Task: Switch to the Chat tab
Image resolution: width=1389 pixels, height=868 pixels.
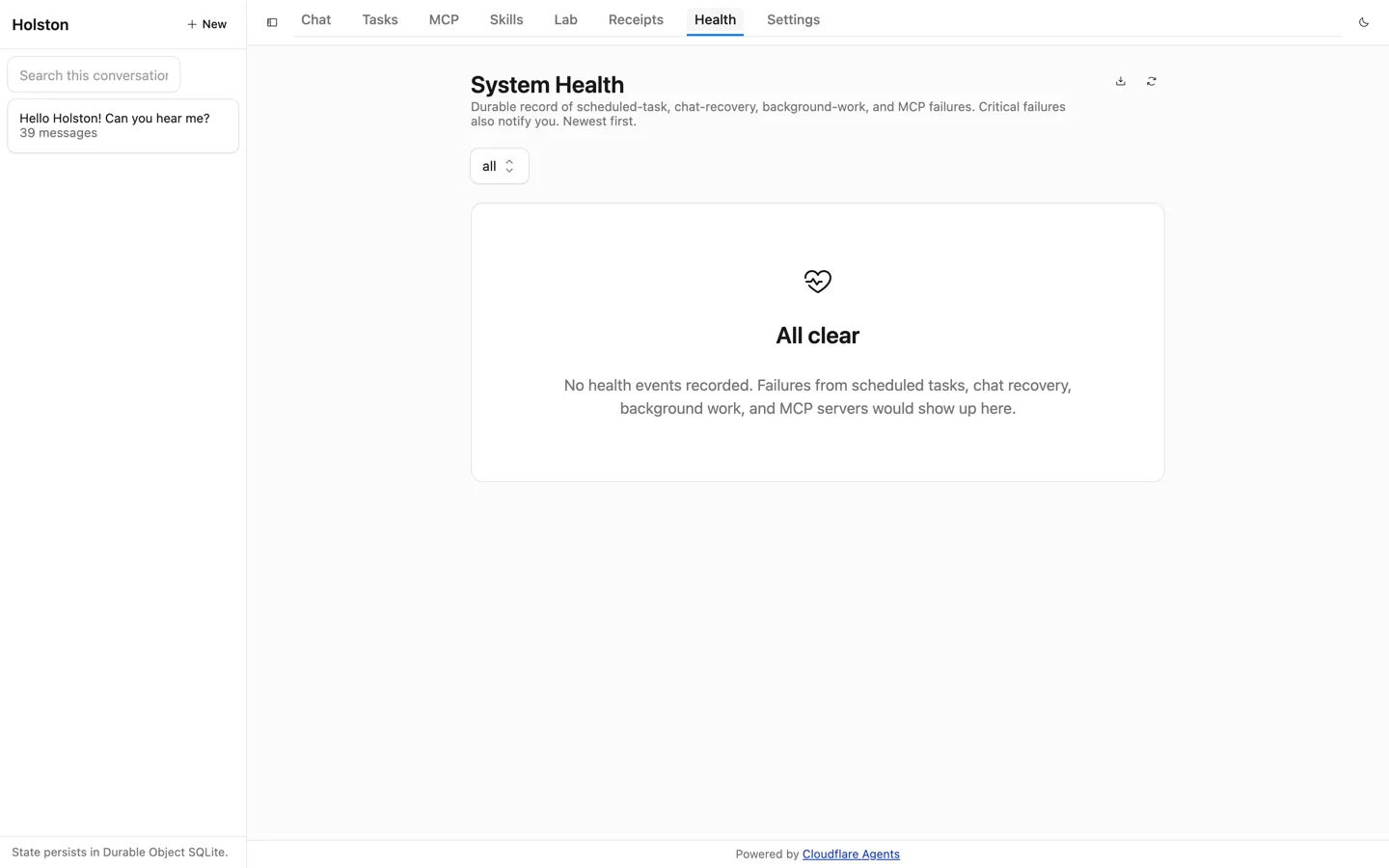Action: pos(315,19)
